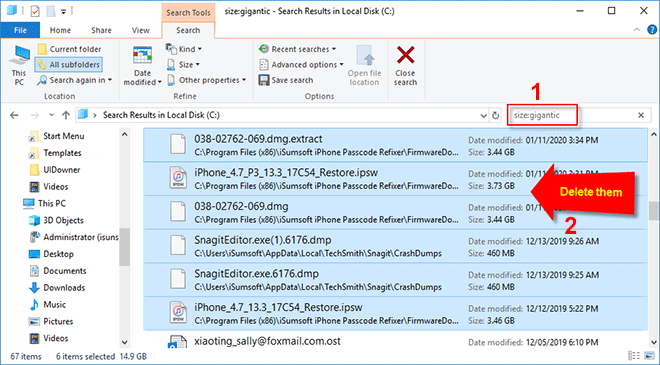Open the Kind filter dropdown

[184, 49]
